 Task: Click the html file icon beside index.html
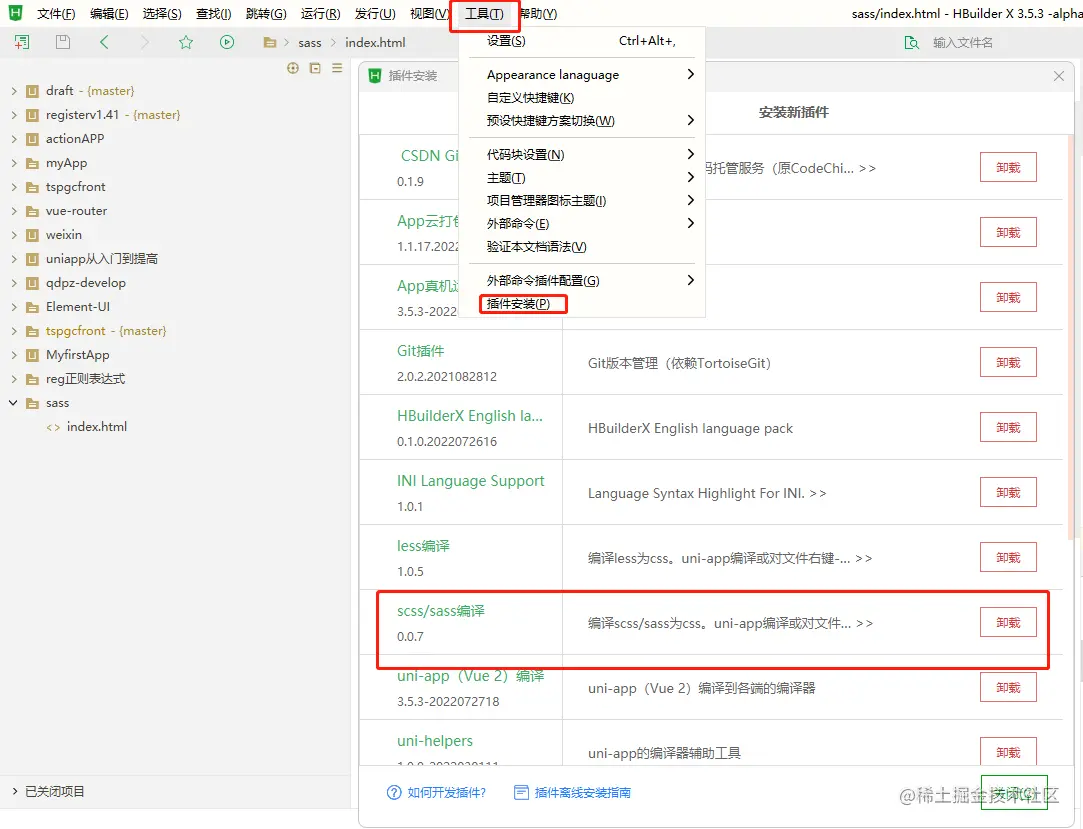pos(53,427)
